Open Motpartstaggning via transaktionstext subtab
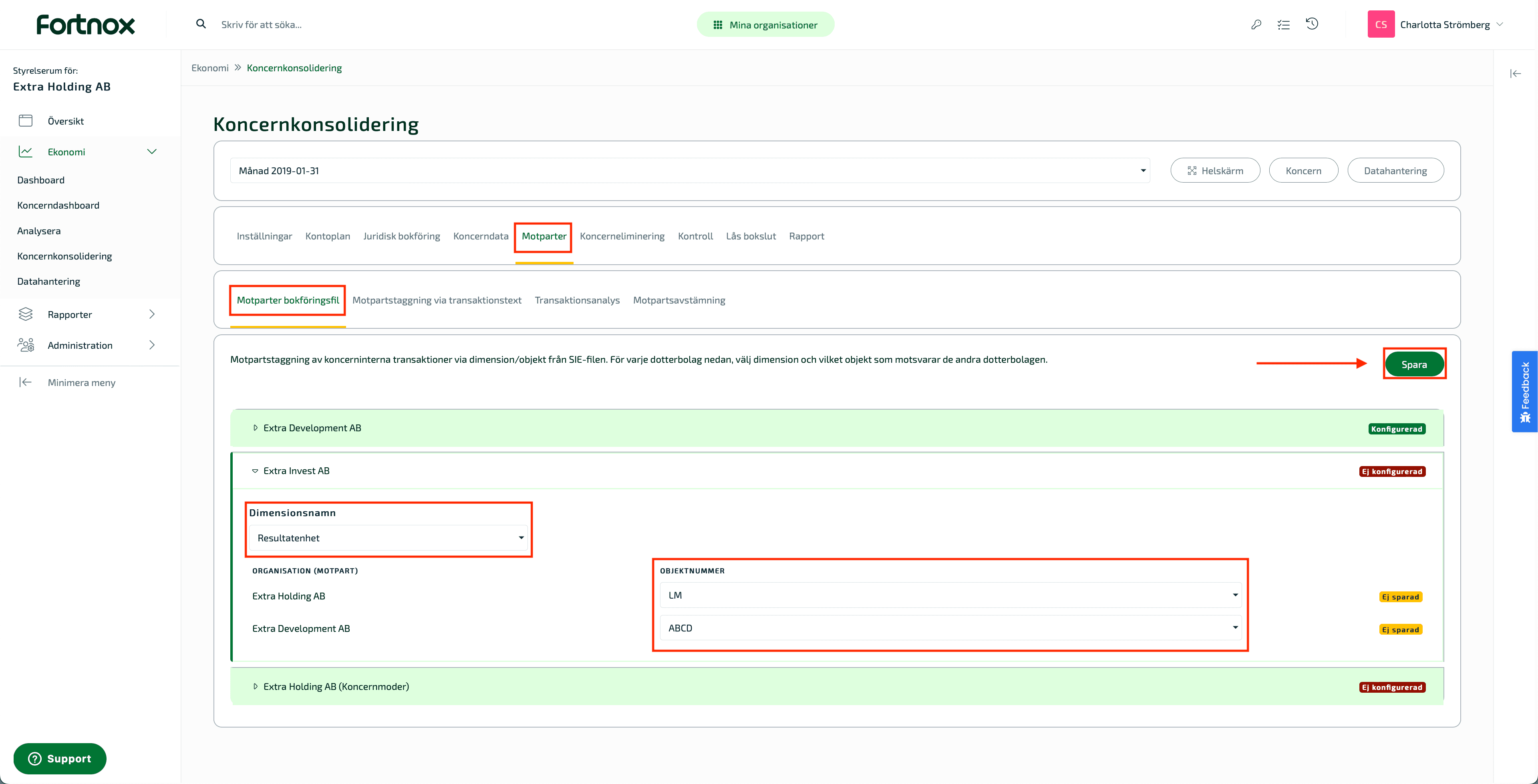Viewport: 1538px width, 784px height. [x=437, y=300]
